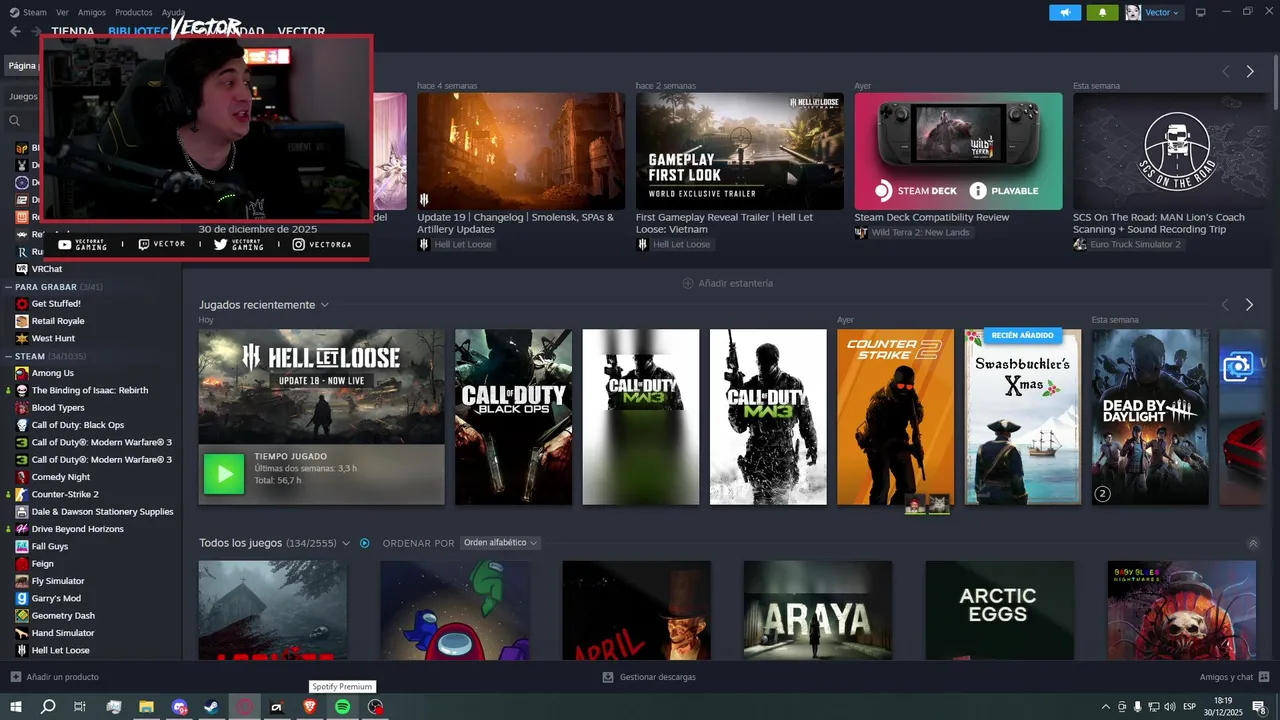Click the blue ready-to-play filter icon
This screenshot has height=720, width=1280.
365,543
